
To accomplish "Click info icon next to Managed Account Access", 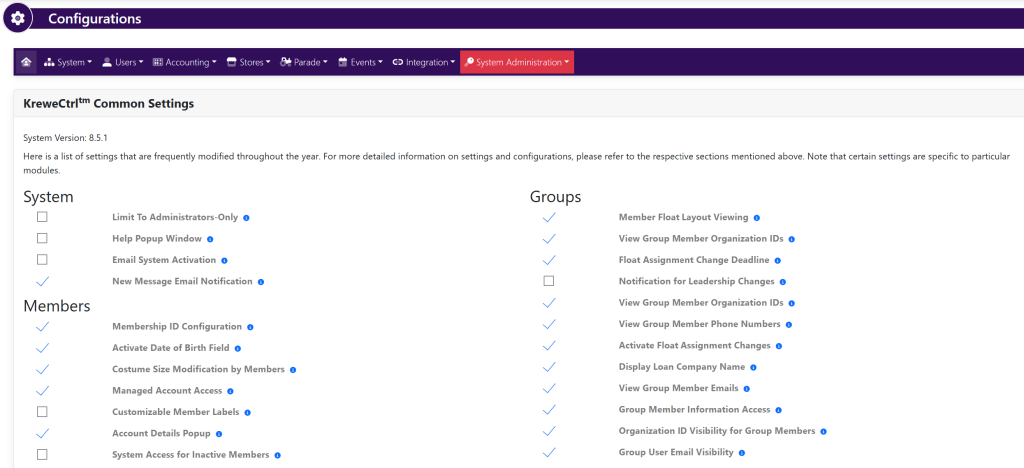I will 230,391.
